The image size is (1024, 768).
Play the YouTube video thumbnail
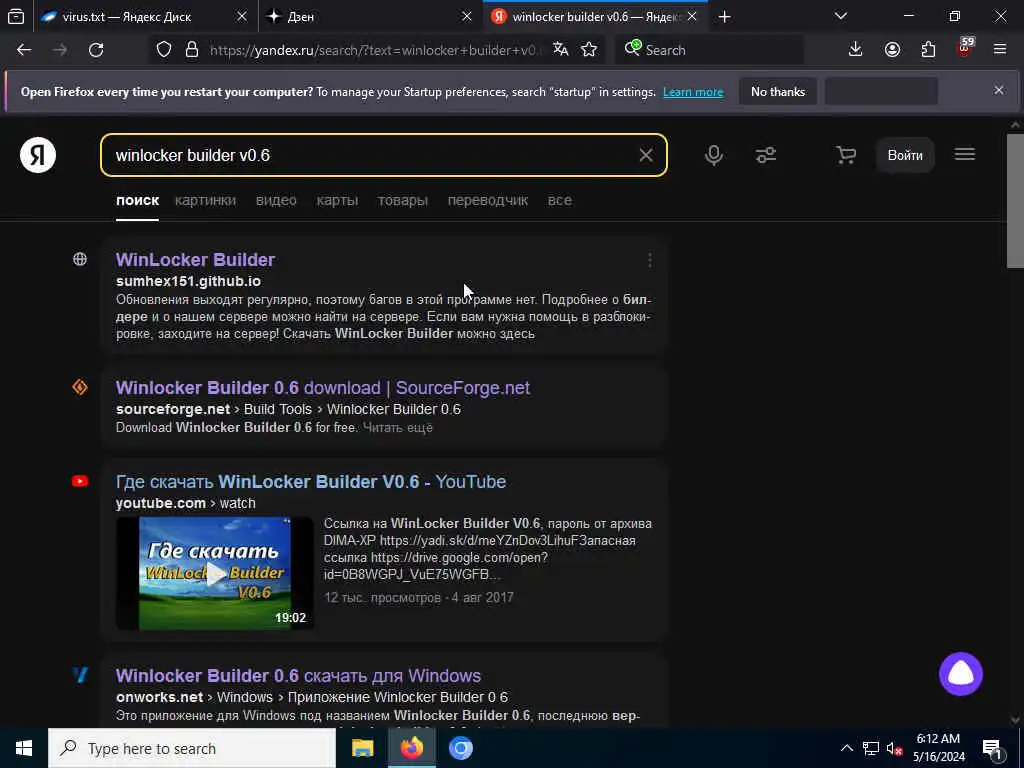click(215, 573)
